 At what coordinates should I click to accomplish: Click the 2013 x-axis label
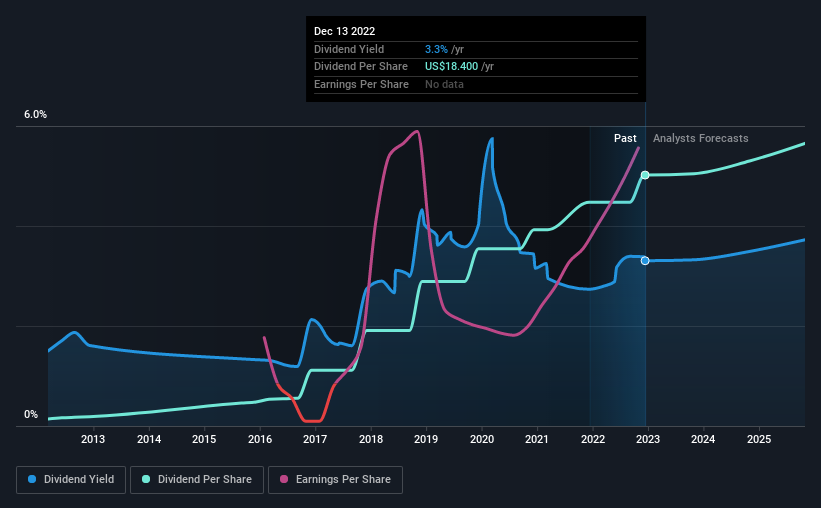[x=93, y=439]
